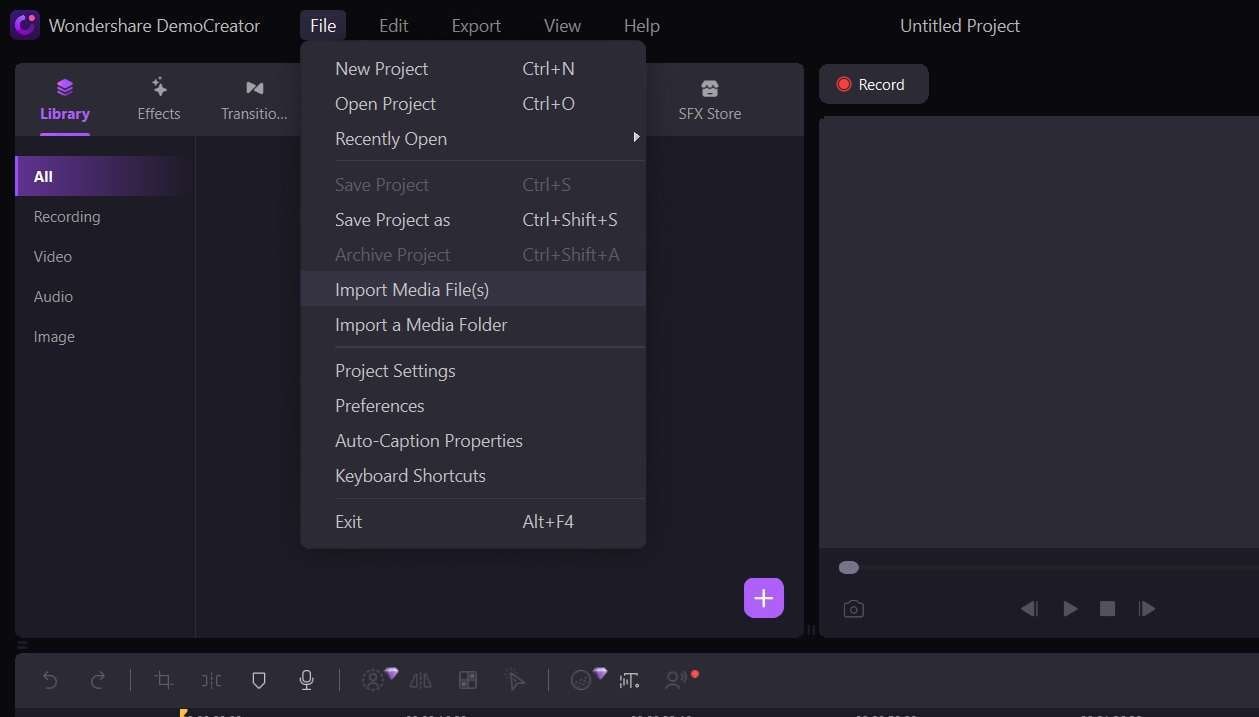Click the Split clip icon

pyautogui.click(x=211, y=681)
